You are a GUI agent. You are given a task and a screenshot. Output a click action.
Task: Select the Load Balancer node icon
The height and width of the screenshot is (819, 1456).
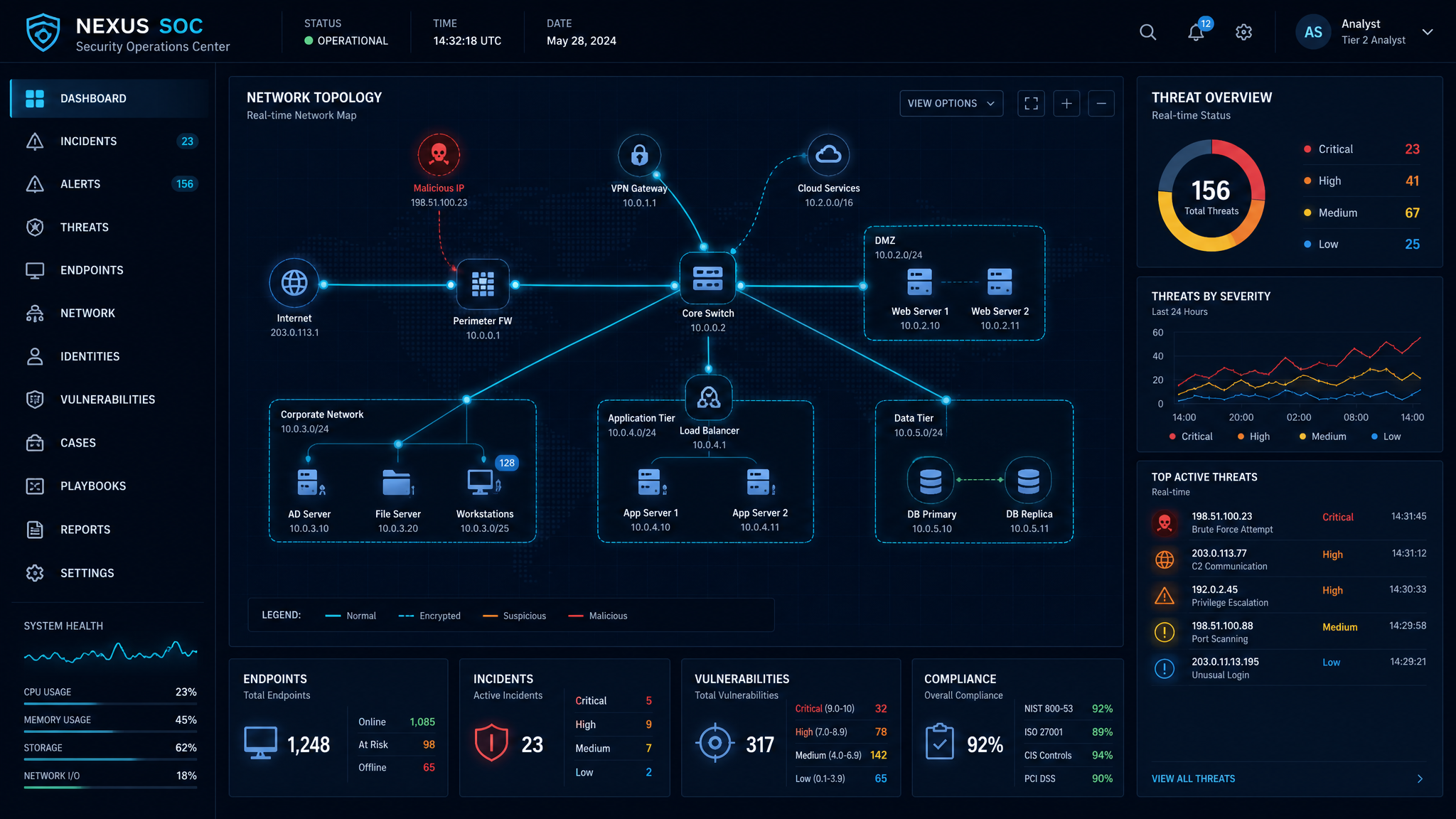708,397
